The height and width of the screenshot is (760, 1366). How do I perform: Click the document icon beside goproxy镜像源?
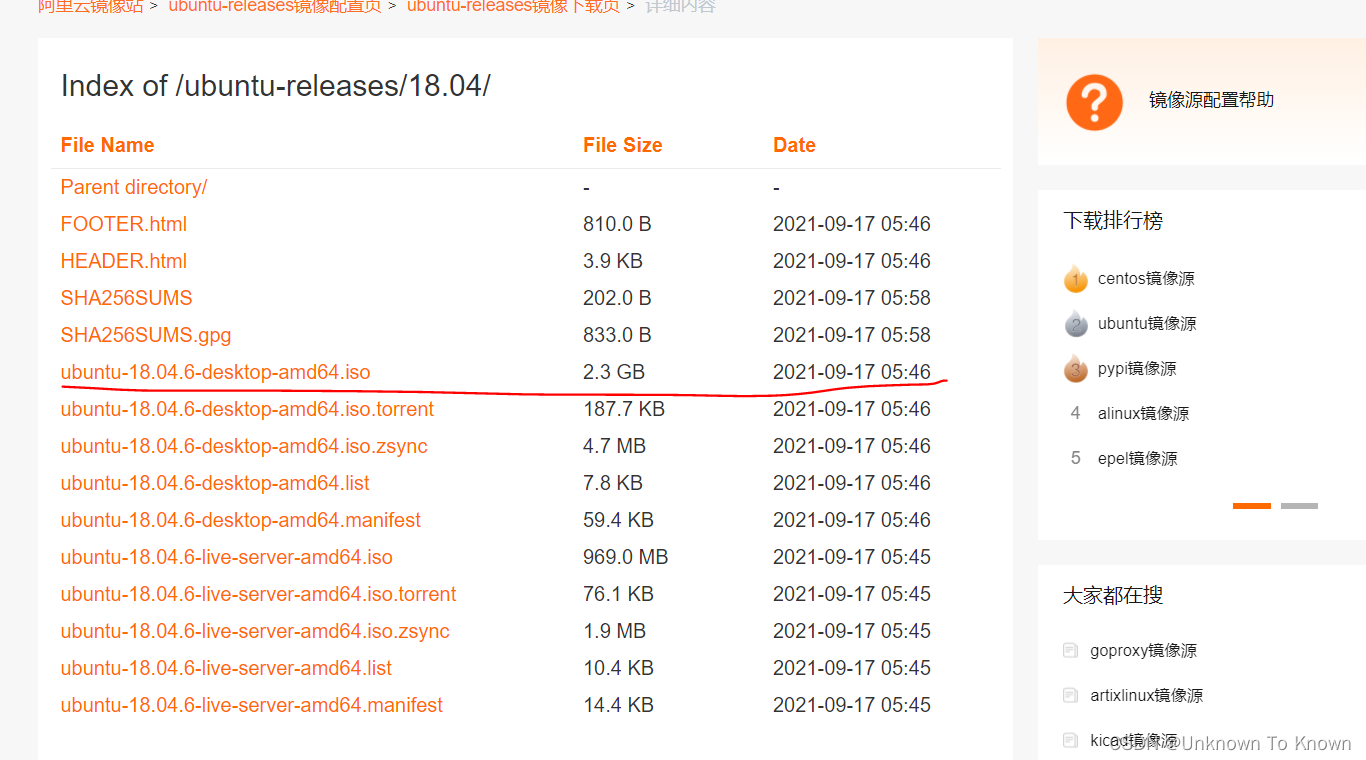click(1070, 651)
